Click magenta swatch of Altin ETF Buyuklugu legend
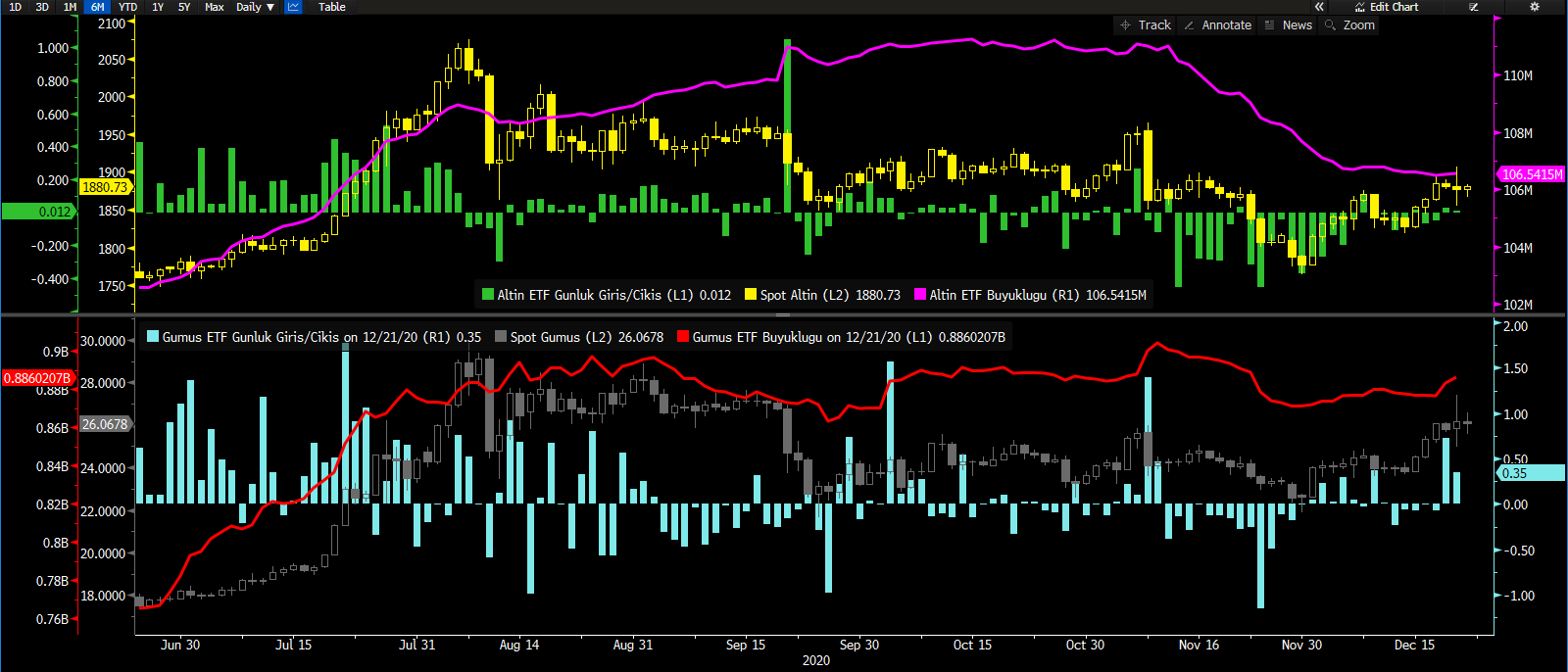1568x672 pixels. (x=920, y=294)
